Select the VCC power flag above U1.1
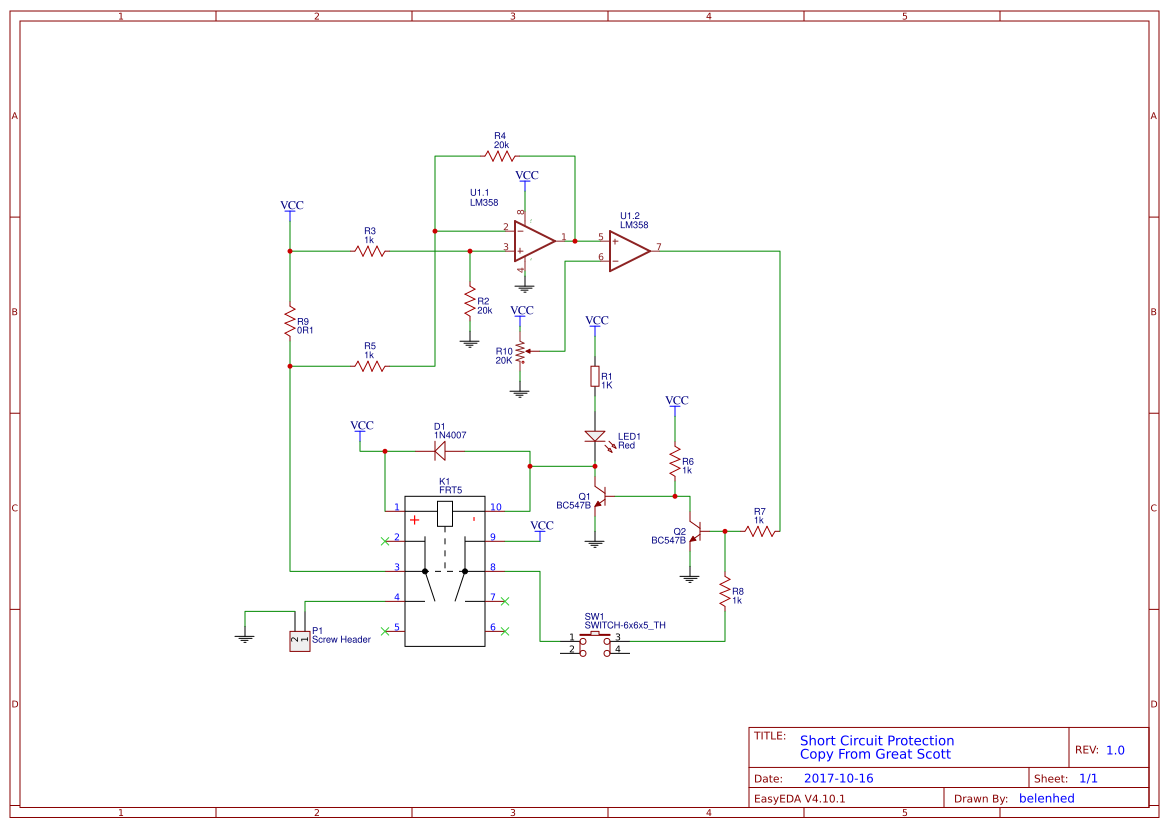Image resolution: width=1169 pixels, height=828 pixels. pos(525,180)
